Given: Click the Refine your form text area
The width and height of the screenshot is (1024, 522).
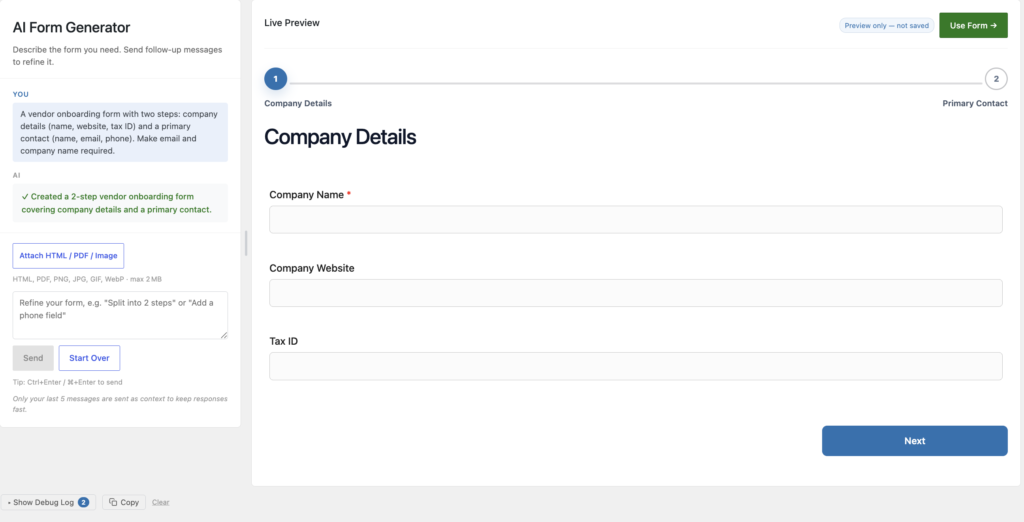Looking at the screenshot, I should tap(120, 315).
